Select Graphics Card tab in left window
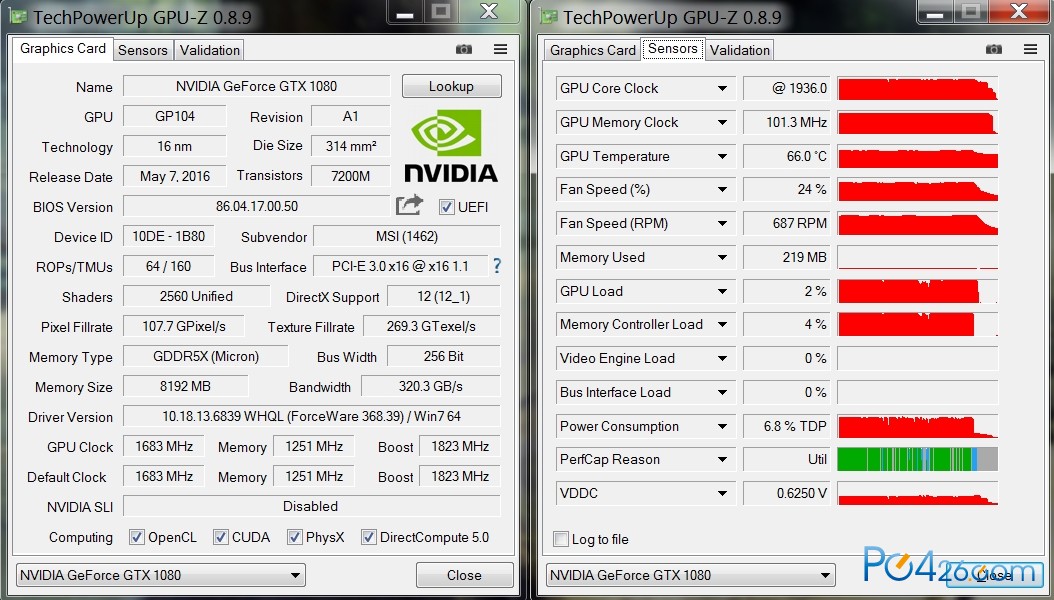Image resolution: width=1054 pixels, height=600 pixels. point(63,48)
